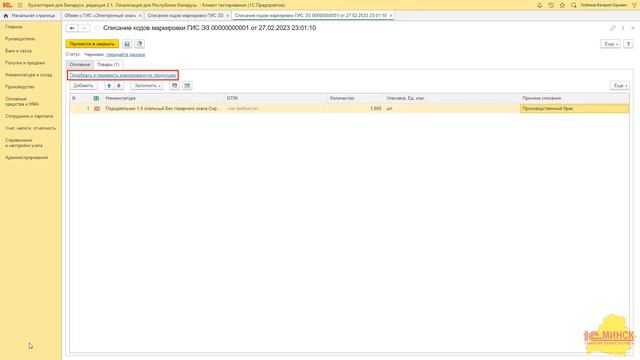Click the Подобрать и проверить маркированную продукцию link
The width and height of the screenshot is (640, 360).
tap(122, 76)
